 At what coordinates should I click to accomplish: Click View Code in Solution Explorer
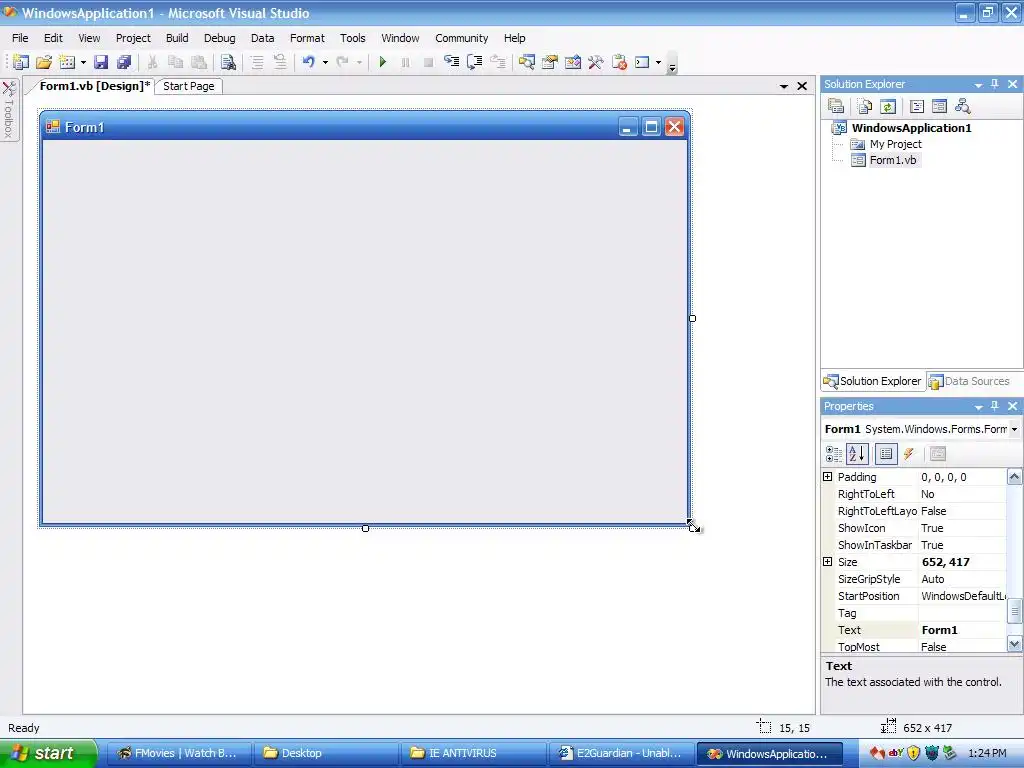point(917,106)
